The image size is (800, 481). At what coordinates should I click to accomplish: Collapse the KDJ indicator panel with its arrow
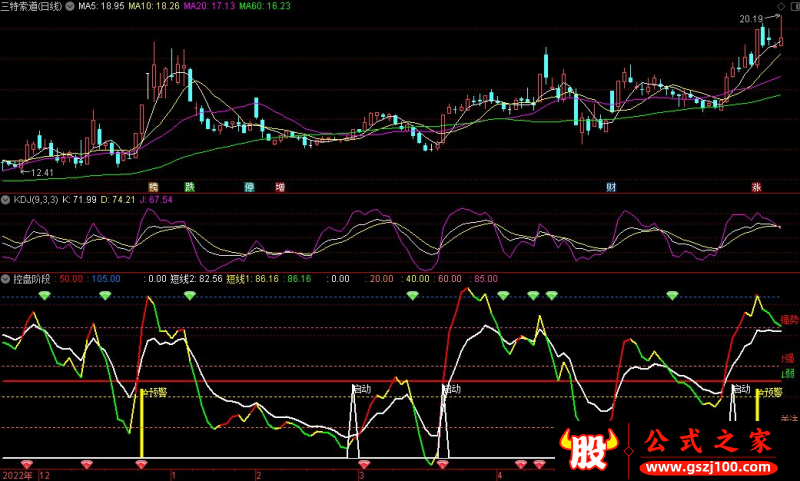click(x=6, y=200)
